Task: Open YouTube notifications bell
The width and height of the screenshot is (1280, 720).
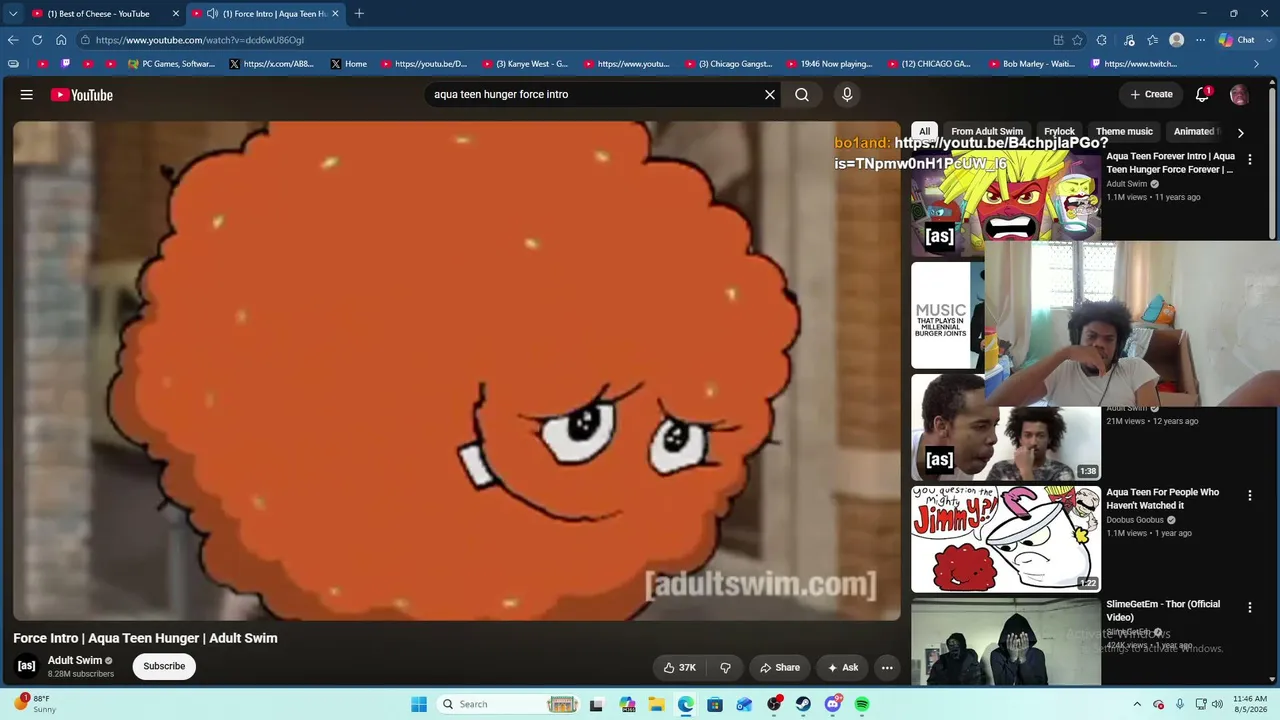Action: tap(1202, 95)
